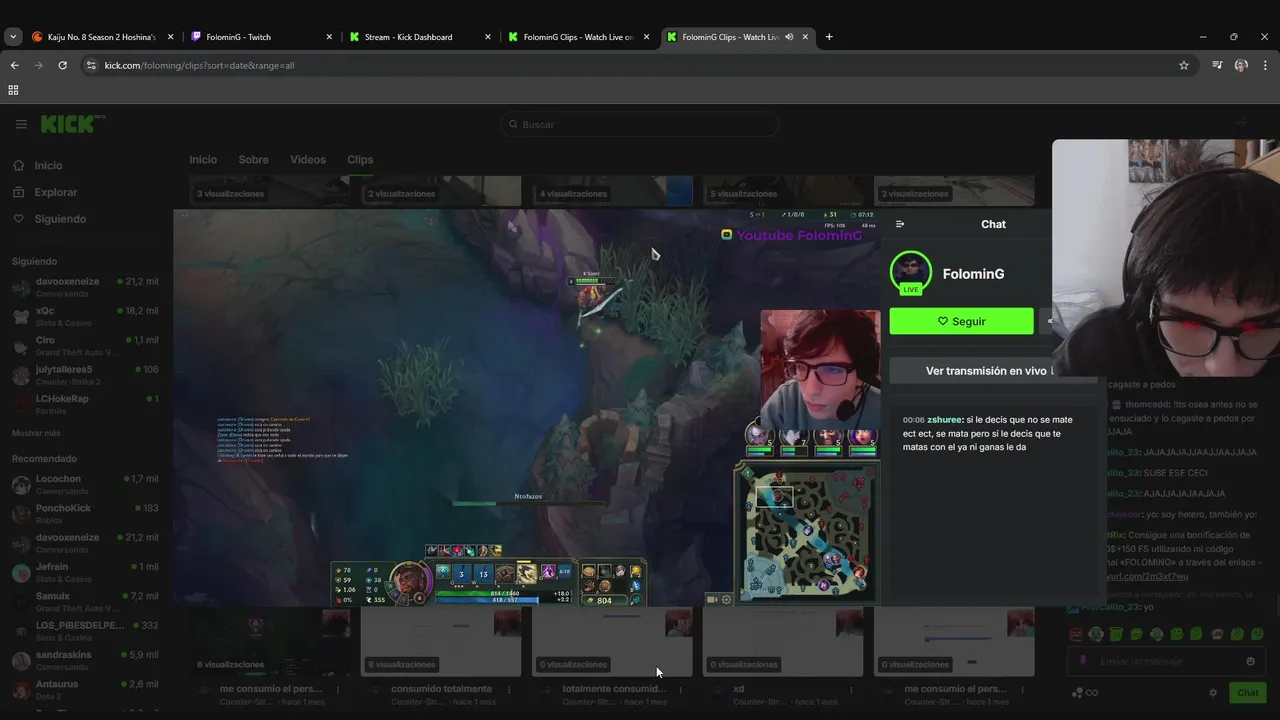Open options for the 'xd' clip
The image size is (1280, 720).
[850, 689]
